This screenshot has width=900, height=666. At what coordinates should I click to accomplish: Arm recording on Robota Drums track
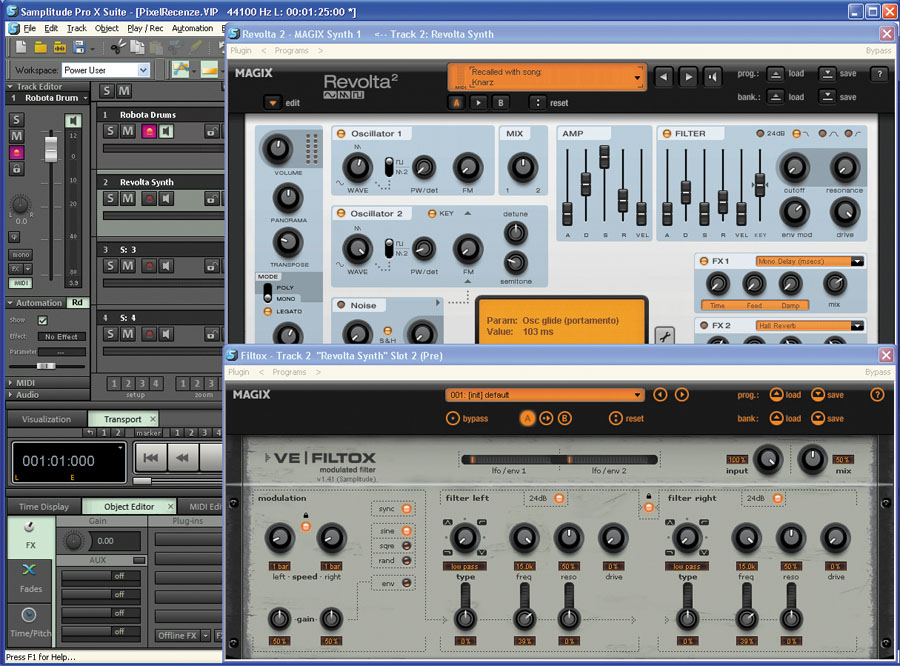tap(147, 131)
